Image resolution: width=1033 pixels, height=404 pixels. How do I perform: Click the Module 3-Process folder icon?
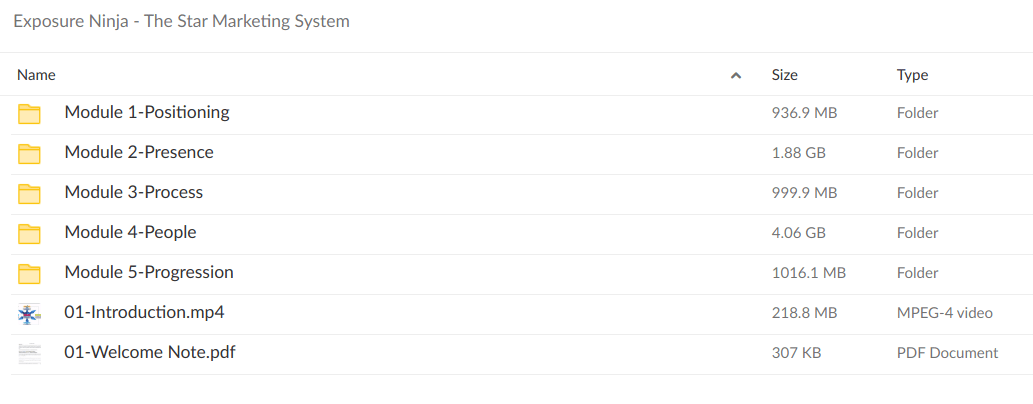click(x=29, y=193)
